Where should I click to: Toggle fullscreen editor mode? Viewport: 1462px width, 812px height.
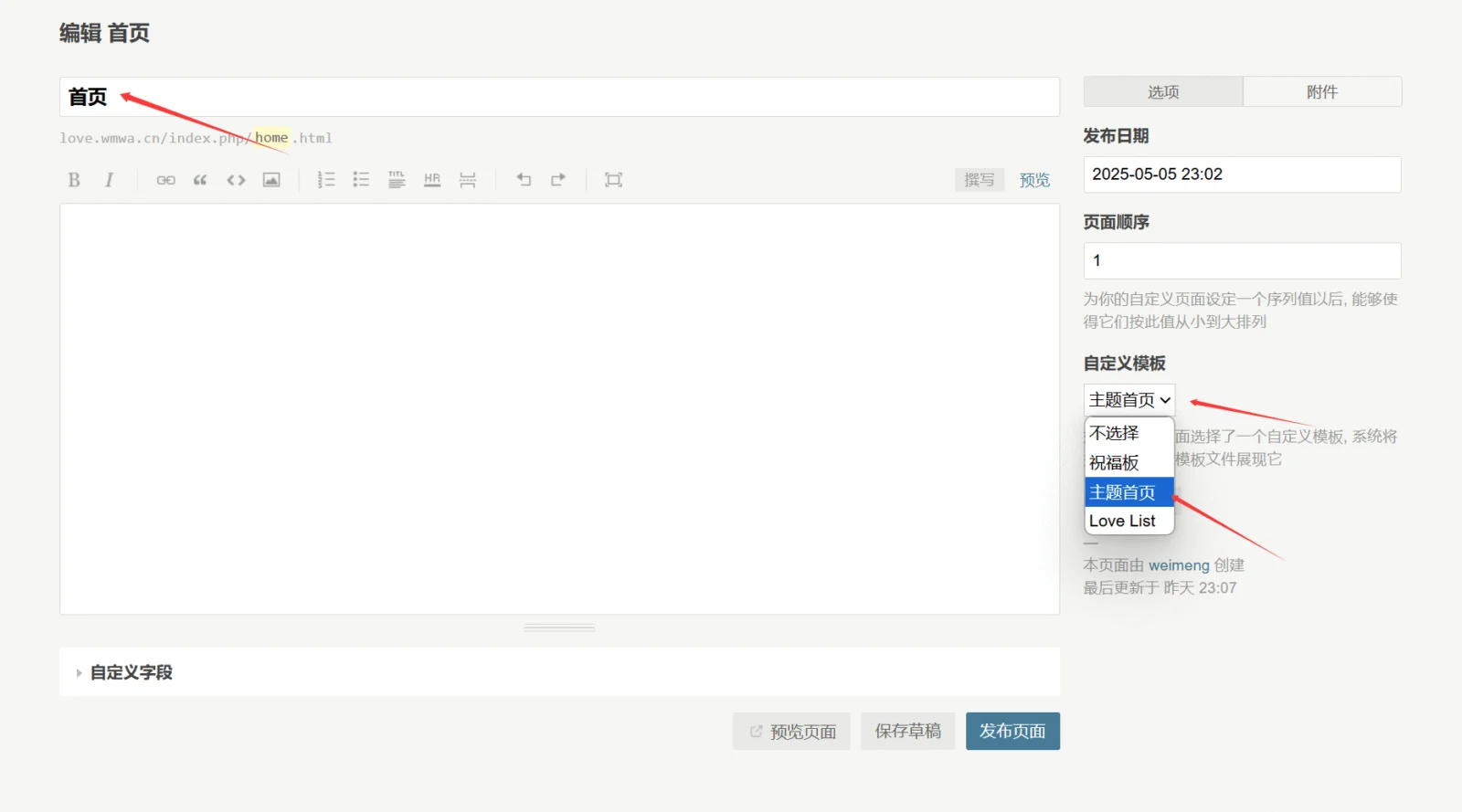tap(613, 180)
